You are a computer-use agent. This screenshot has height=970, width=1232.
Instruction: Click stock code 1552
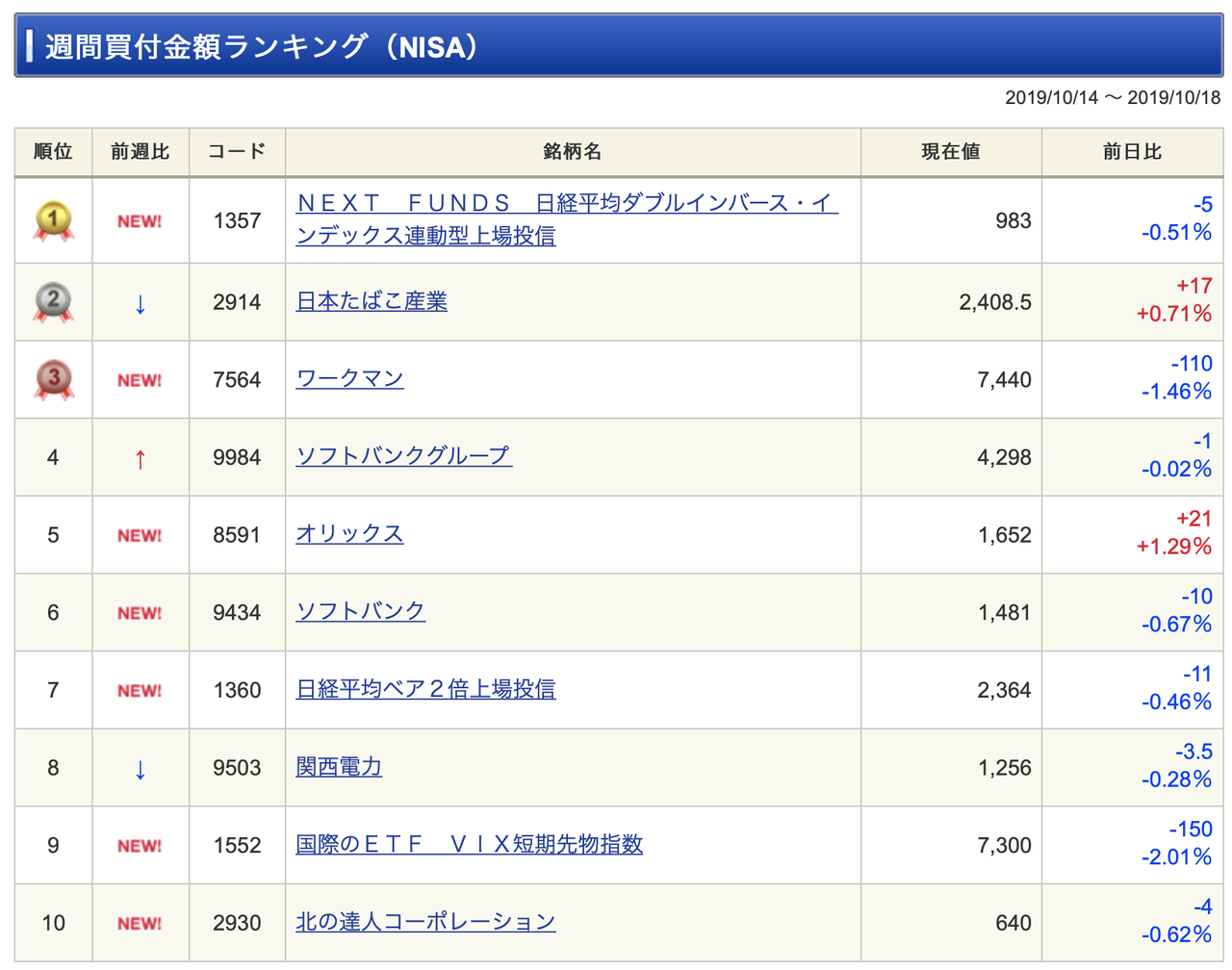point(237,846)
